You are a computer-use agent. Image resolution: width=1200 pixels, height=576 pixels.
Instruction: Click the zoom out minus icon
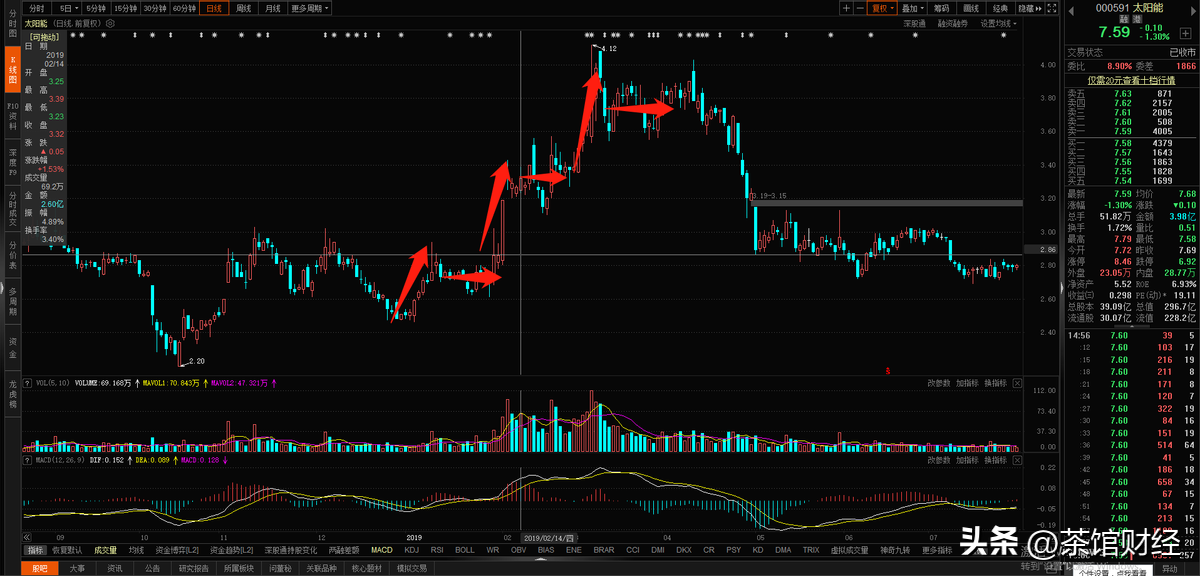[860, 8]
